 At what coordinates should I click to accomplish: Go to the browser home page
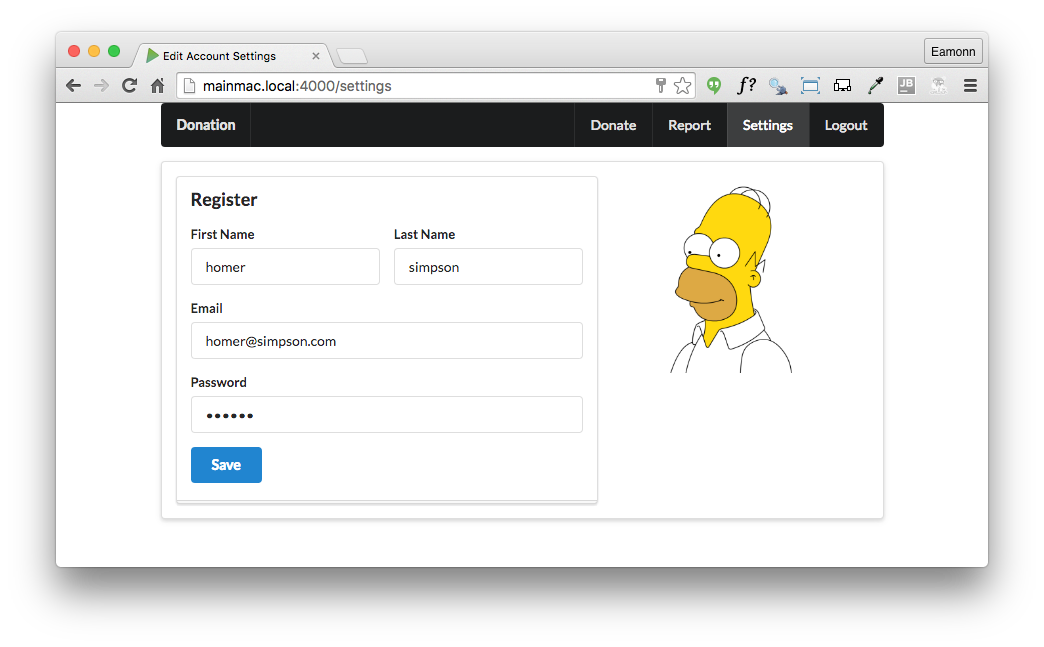pos(157,86)
